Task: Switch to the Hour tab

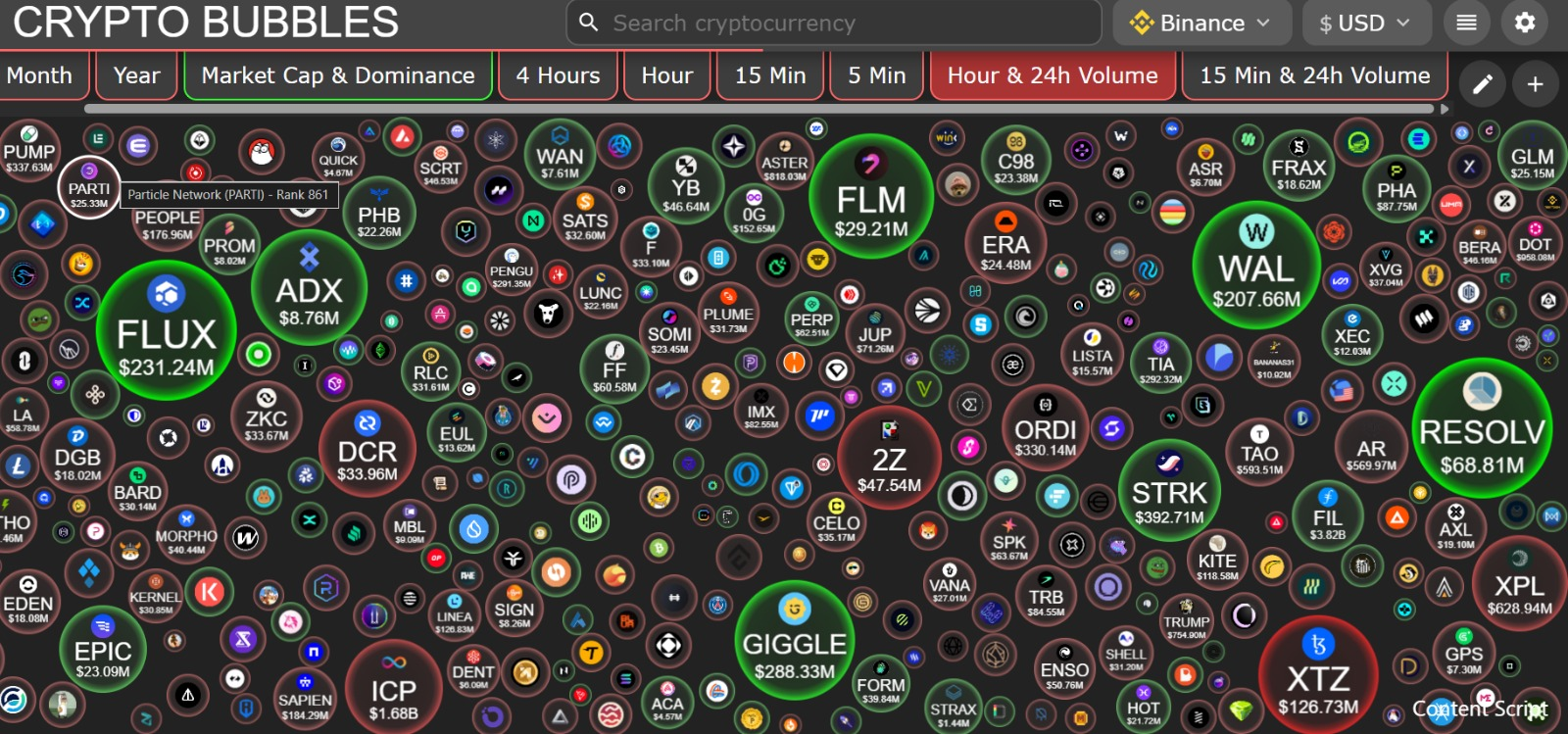Action: click(x=666, y=75)
